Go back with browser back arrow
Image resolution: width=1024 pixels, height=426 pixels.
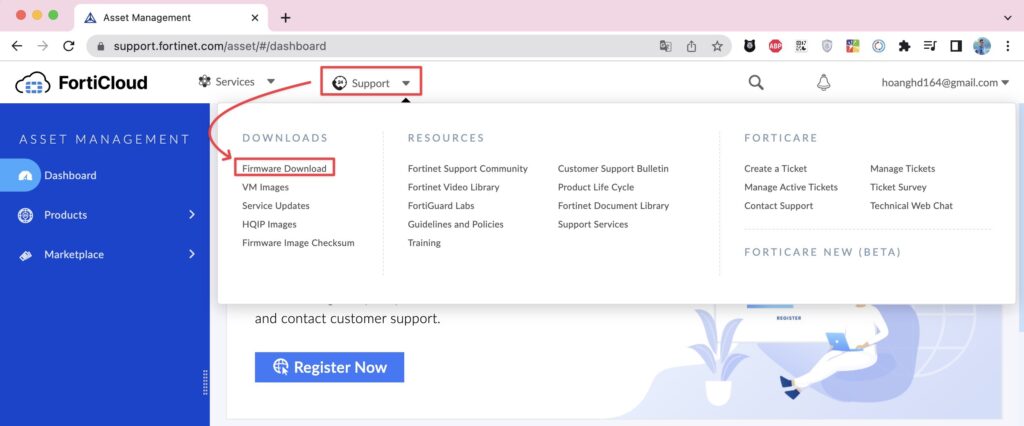pyautogui.click(x=17, y=46)
